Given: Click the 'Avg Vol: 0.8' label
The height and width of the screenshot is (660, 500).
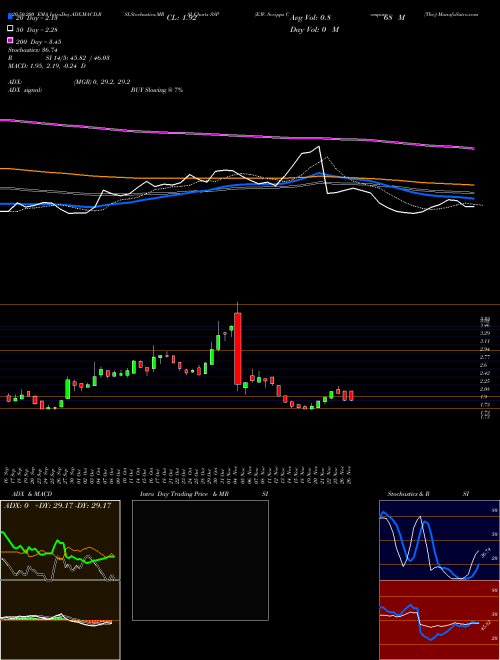Looking at the screenshot, I should 310,18.
